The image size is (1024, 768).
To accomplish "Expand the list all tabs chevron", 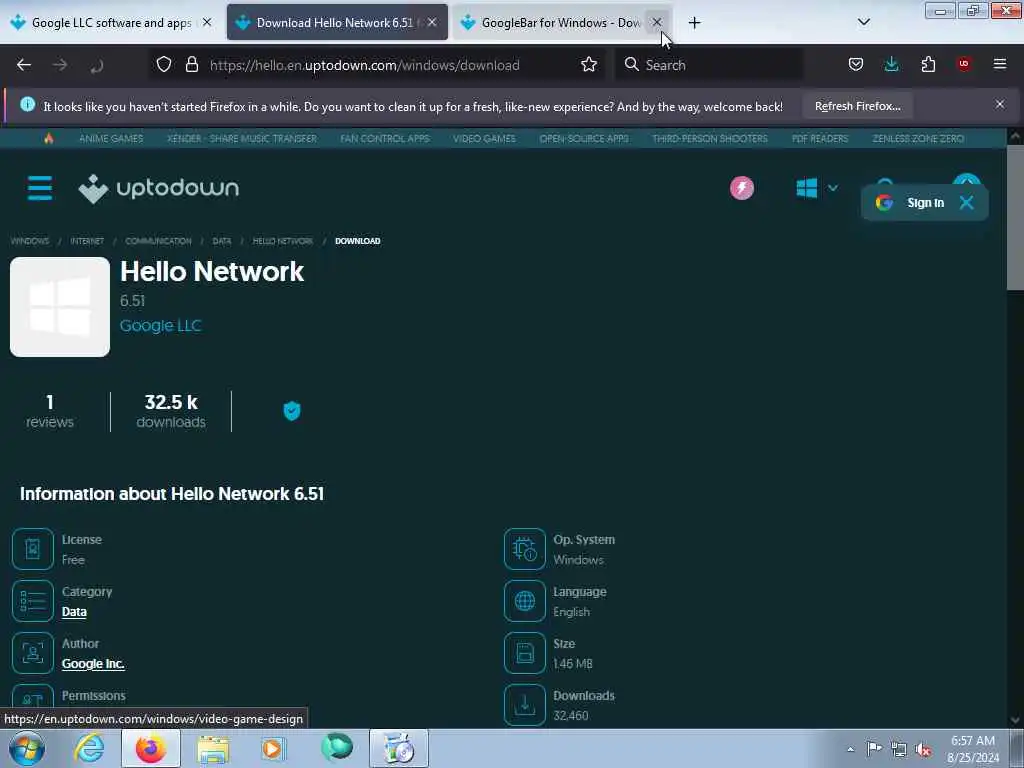I will point(863,22).
